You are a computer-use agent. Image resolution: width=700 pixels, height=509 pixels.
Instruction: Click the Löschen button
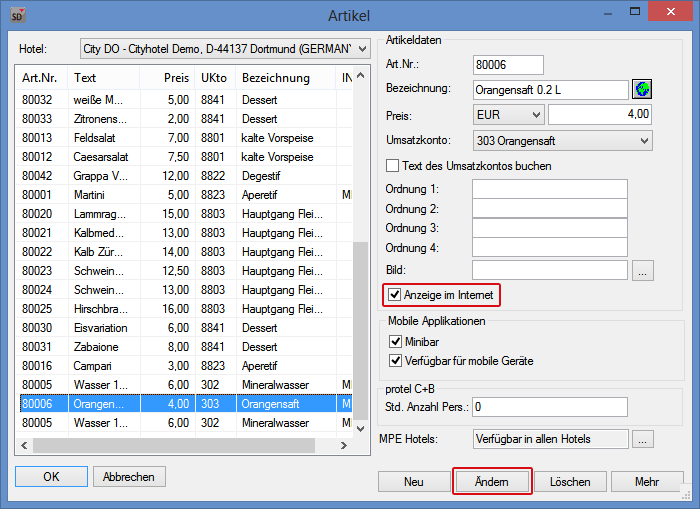point(569,482)
